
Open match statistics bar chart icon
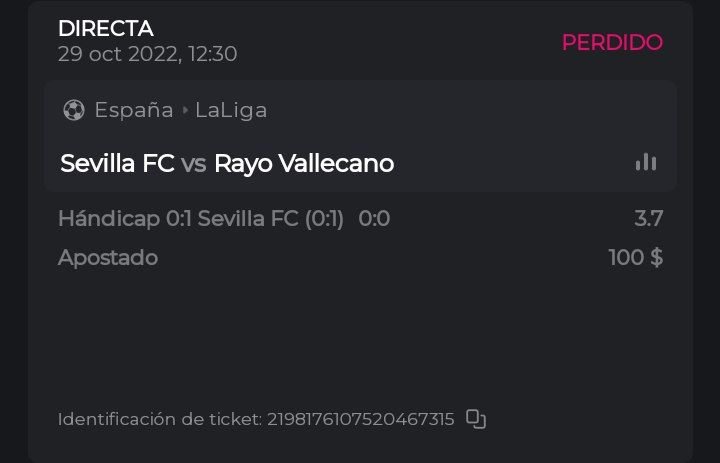pos(646,162)
